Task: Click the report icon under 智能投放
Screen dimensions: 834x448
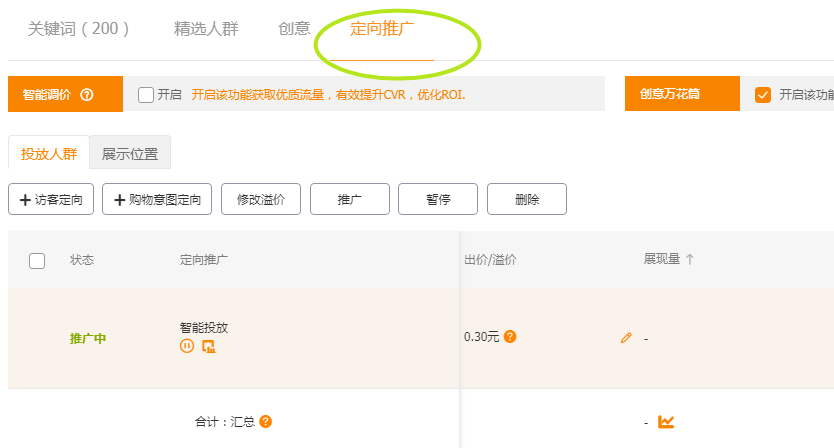Action: tap(208, 346)
